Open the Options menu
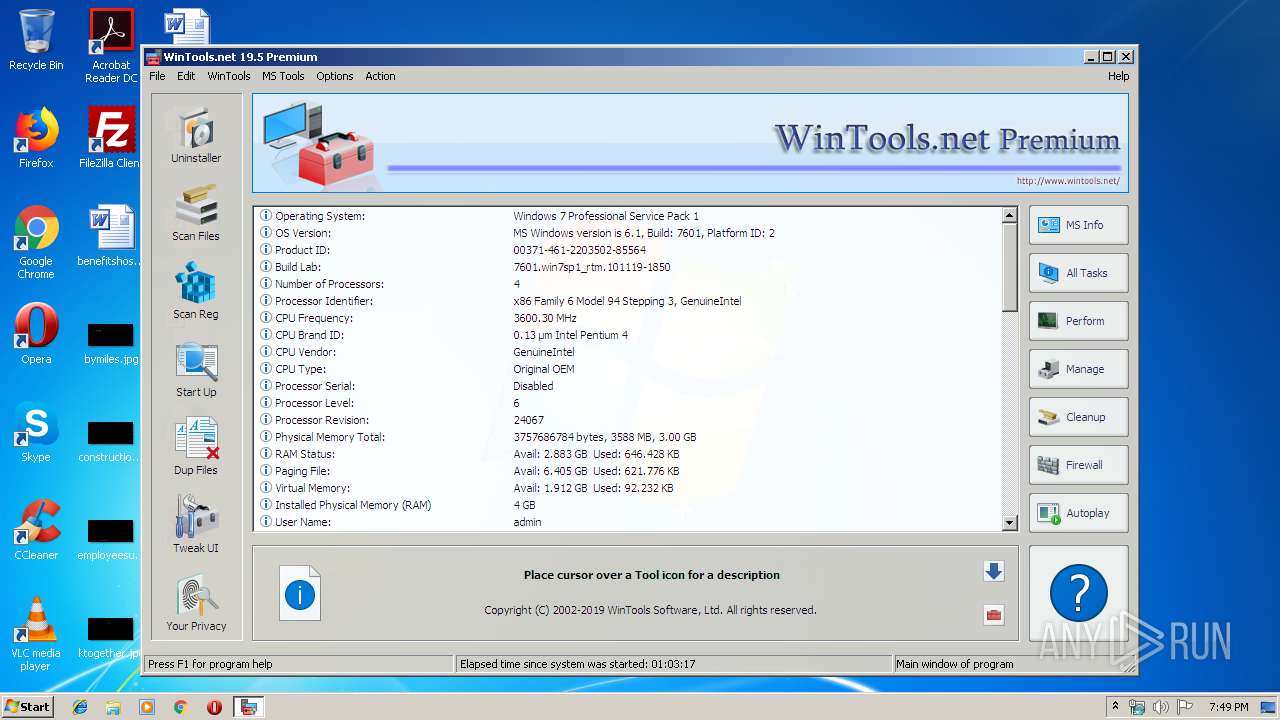Image resolution: width=1280 pixels, height=720 pixels. coord(335,76)
